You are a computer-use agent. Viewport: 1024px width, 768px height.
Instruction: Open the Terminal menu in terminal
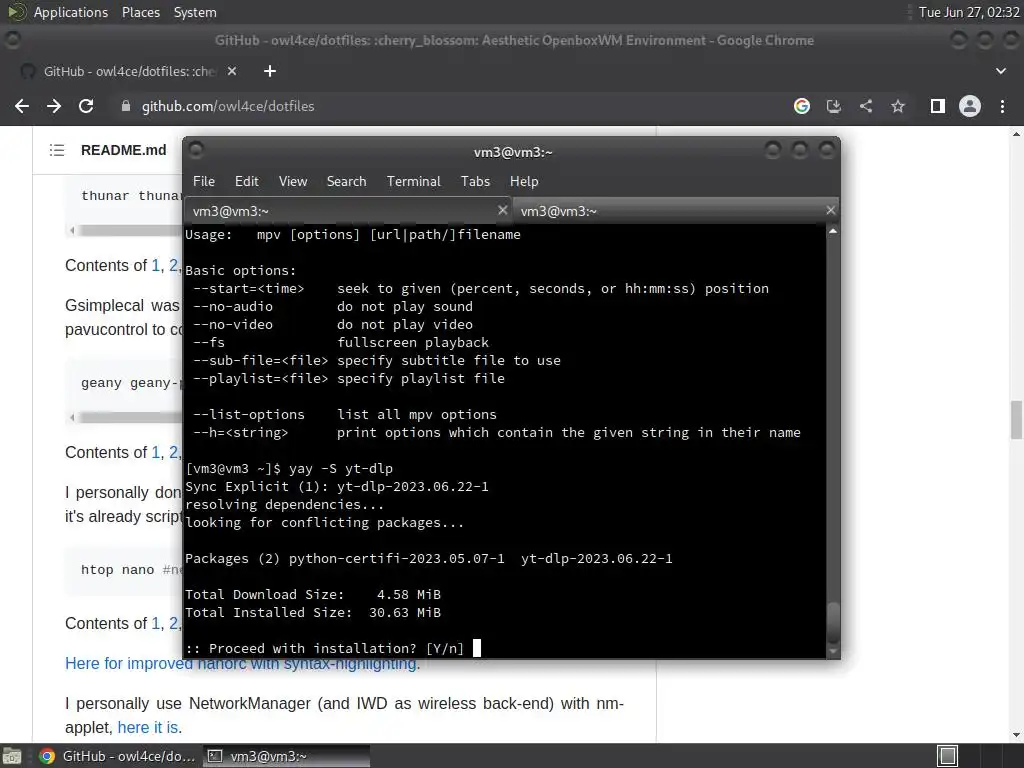tap(413, 182)
